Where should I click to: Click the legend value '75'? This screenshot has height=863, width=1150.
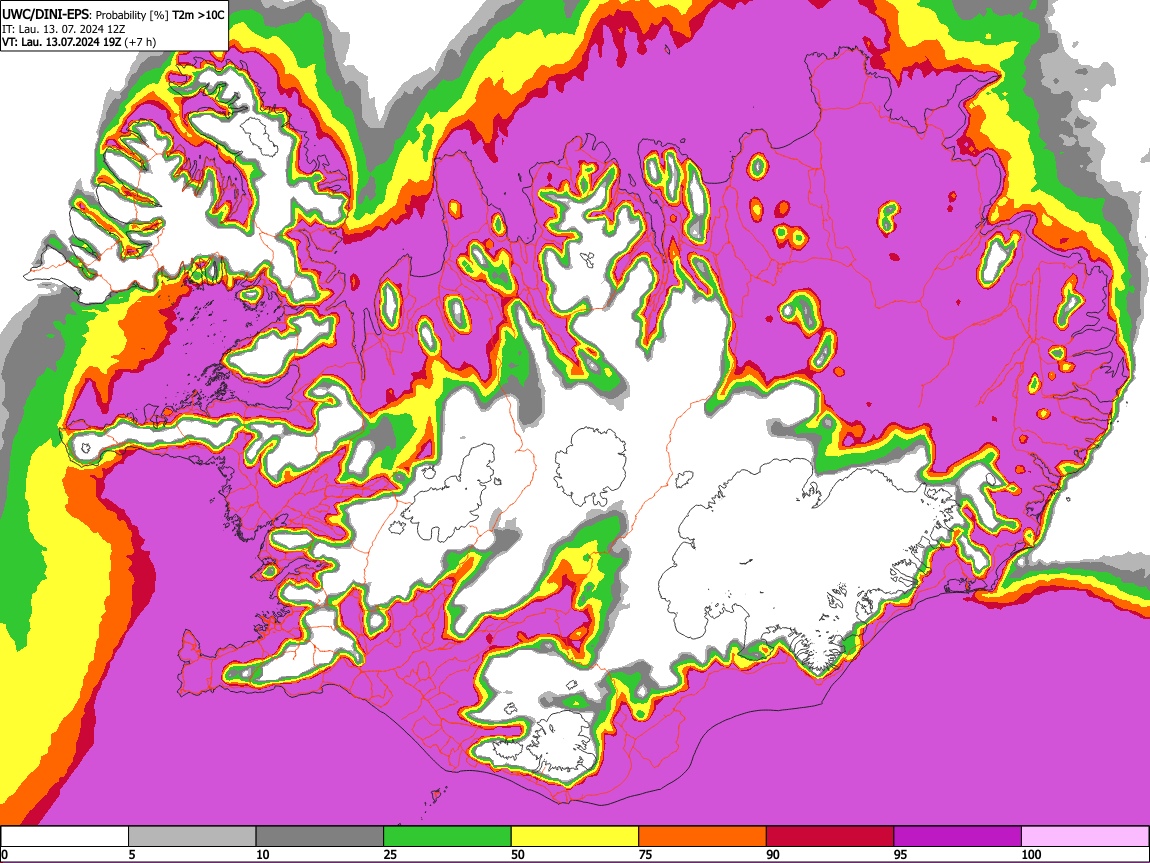point(645,854)
